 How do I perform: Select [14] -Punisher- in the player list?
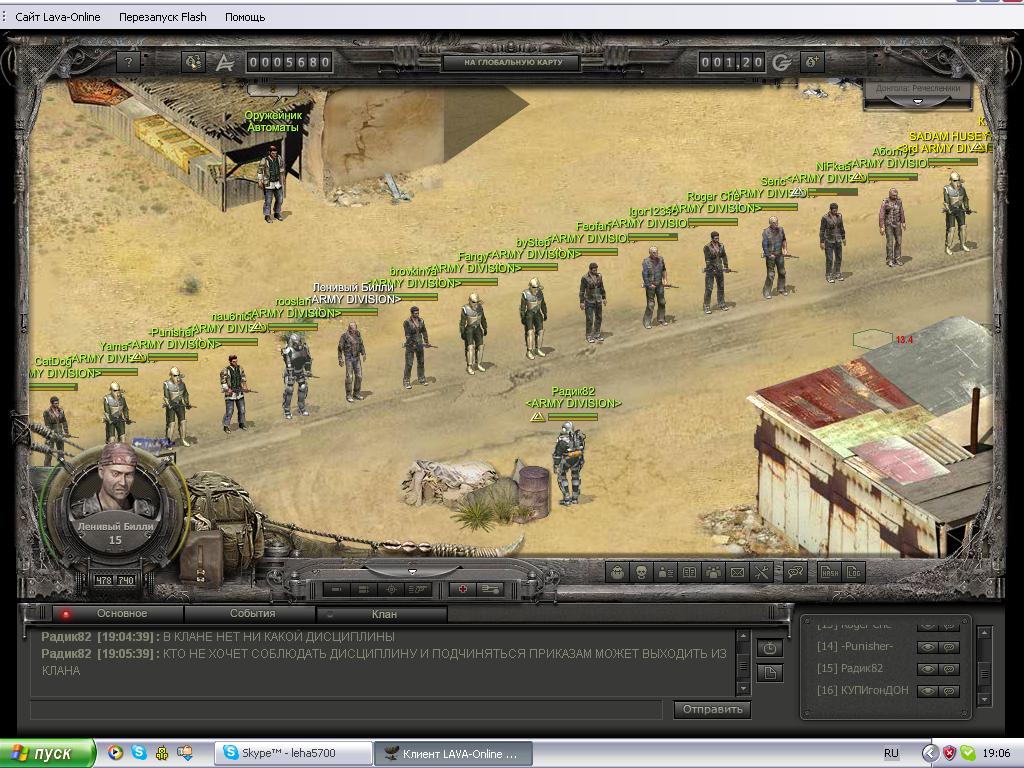pos(854,647)
